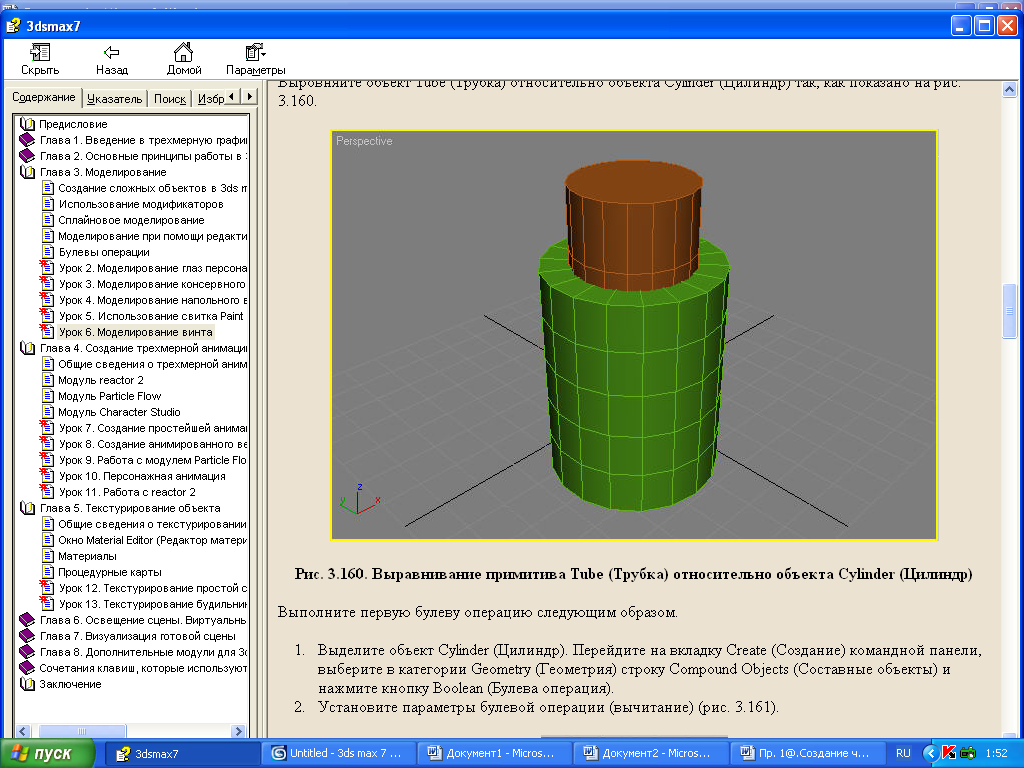This screenshot has height=768, width=1024.
Task: Open the Предисловие book icon
Action: coord(27,124)
